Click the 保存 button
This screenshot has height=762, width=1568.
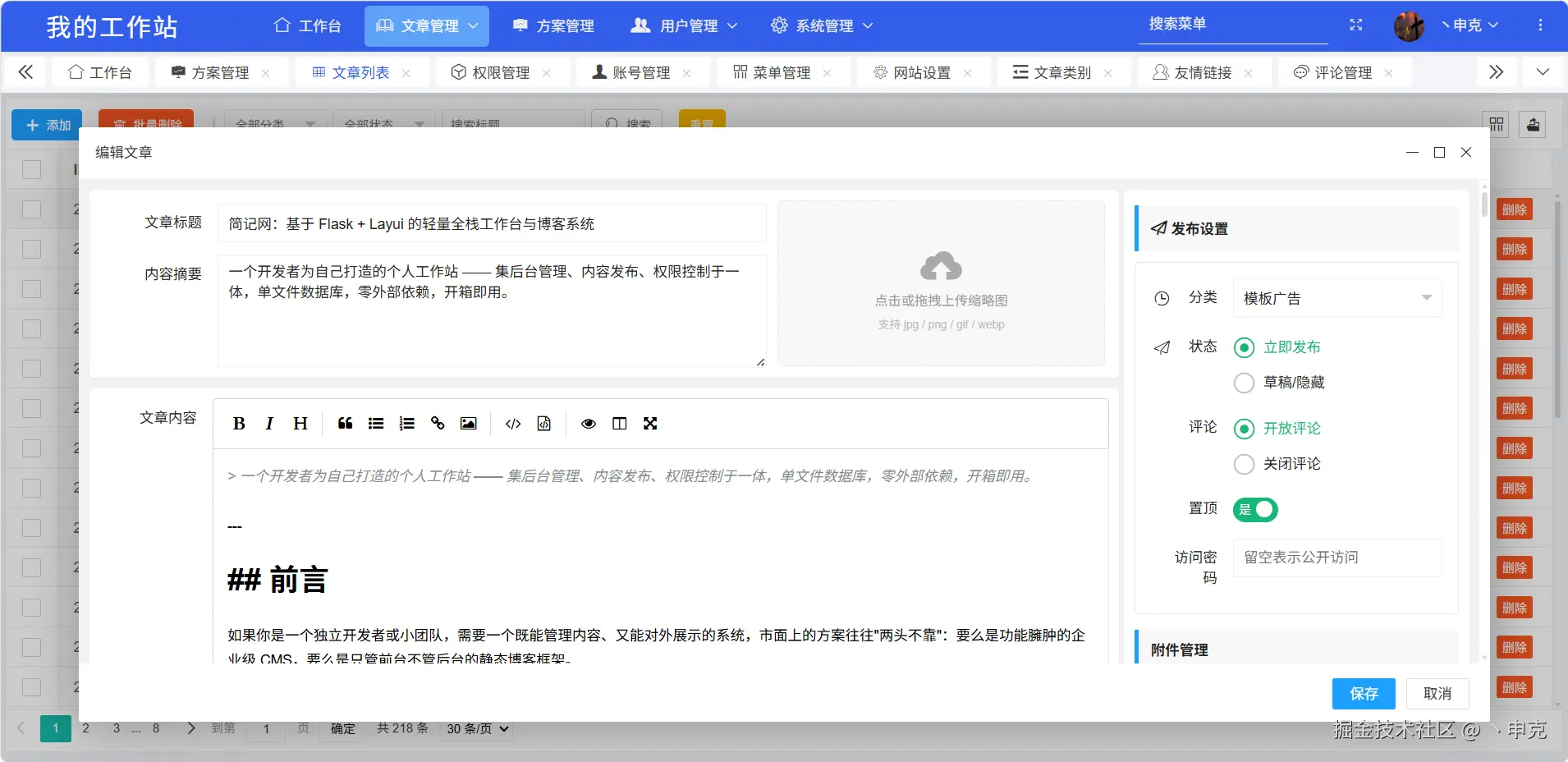[x=1364, y=694]
